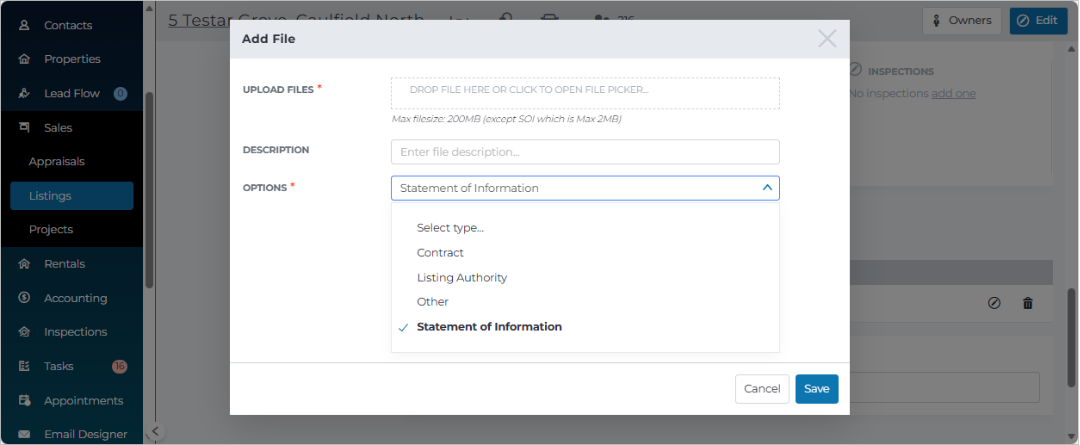Go to Properties in the sidebar
Image resolution: width=1080 pixels, height=445 pixels.
72,59
